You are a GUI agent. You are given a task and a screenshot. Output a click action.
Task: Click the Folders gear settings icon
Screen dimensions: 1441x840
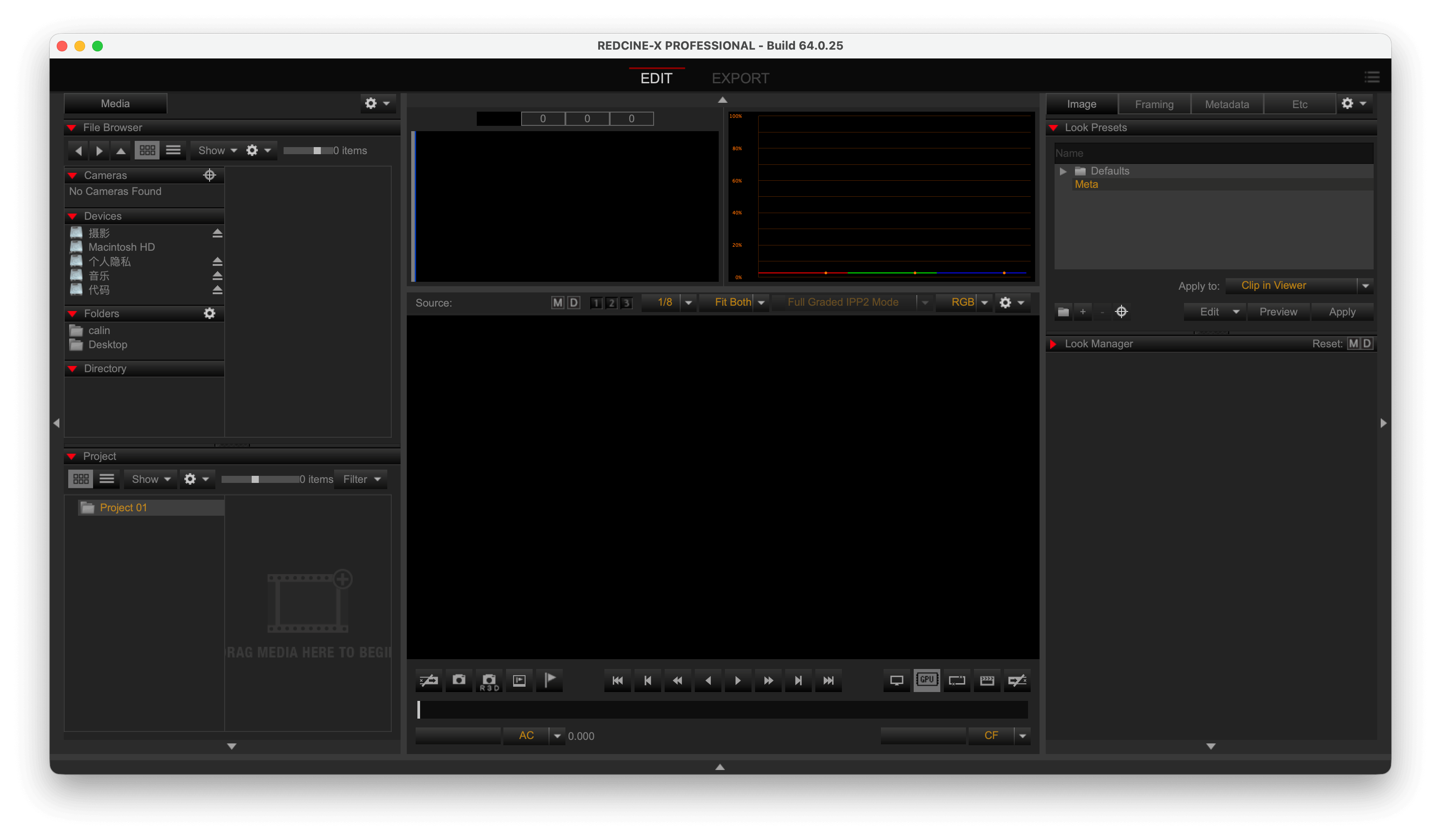tap(209, 313)
